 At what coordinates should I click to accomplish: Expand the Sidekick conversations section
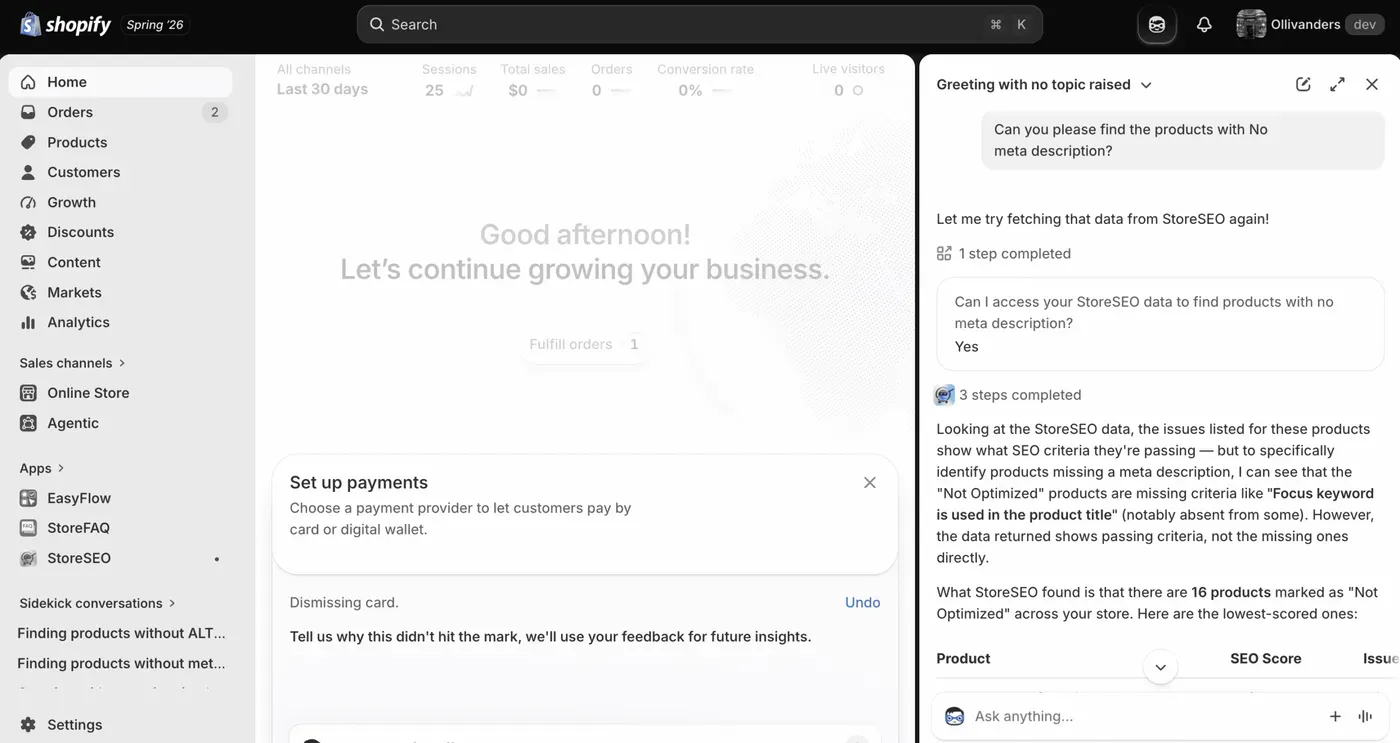click(97, 603)
